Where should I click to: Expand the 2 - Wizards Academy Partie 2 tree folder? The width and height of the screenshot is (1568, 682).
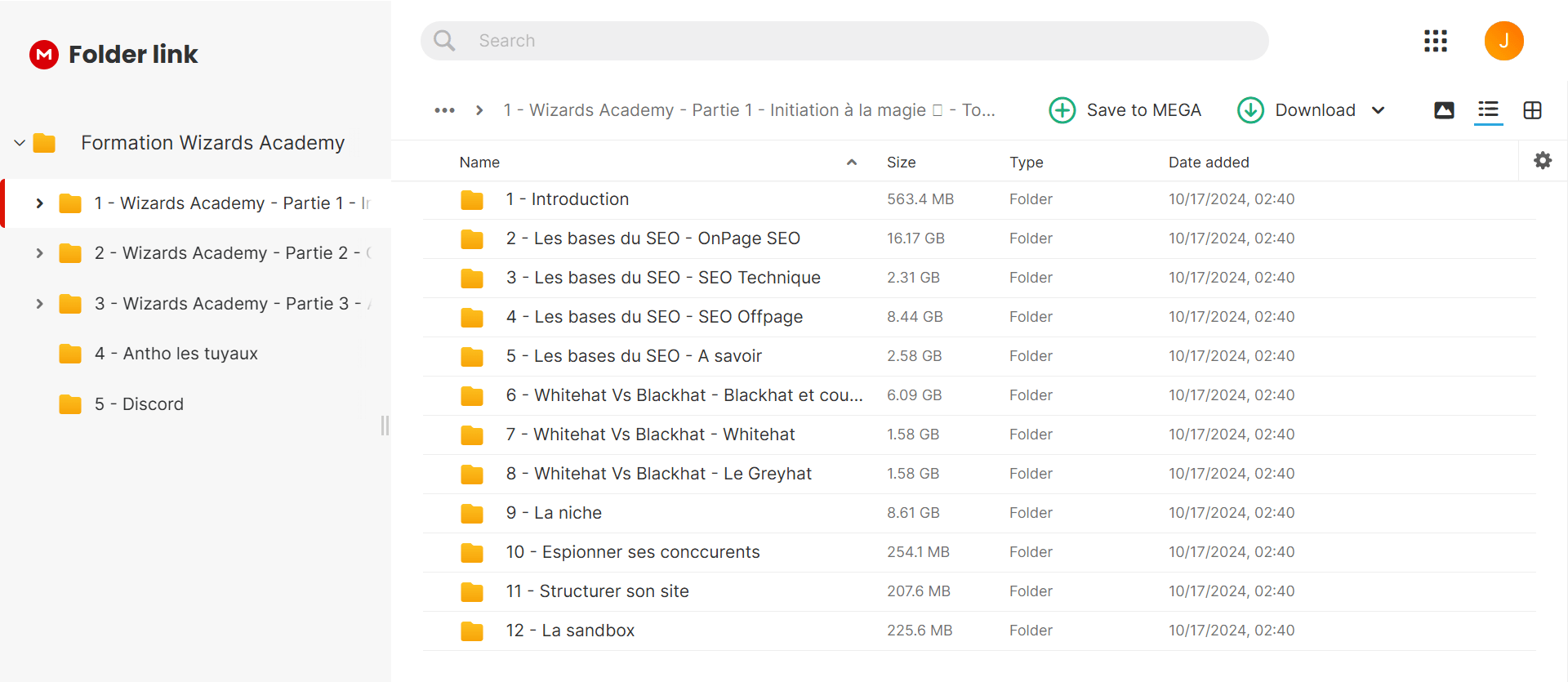coord(39,253)
